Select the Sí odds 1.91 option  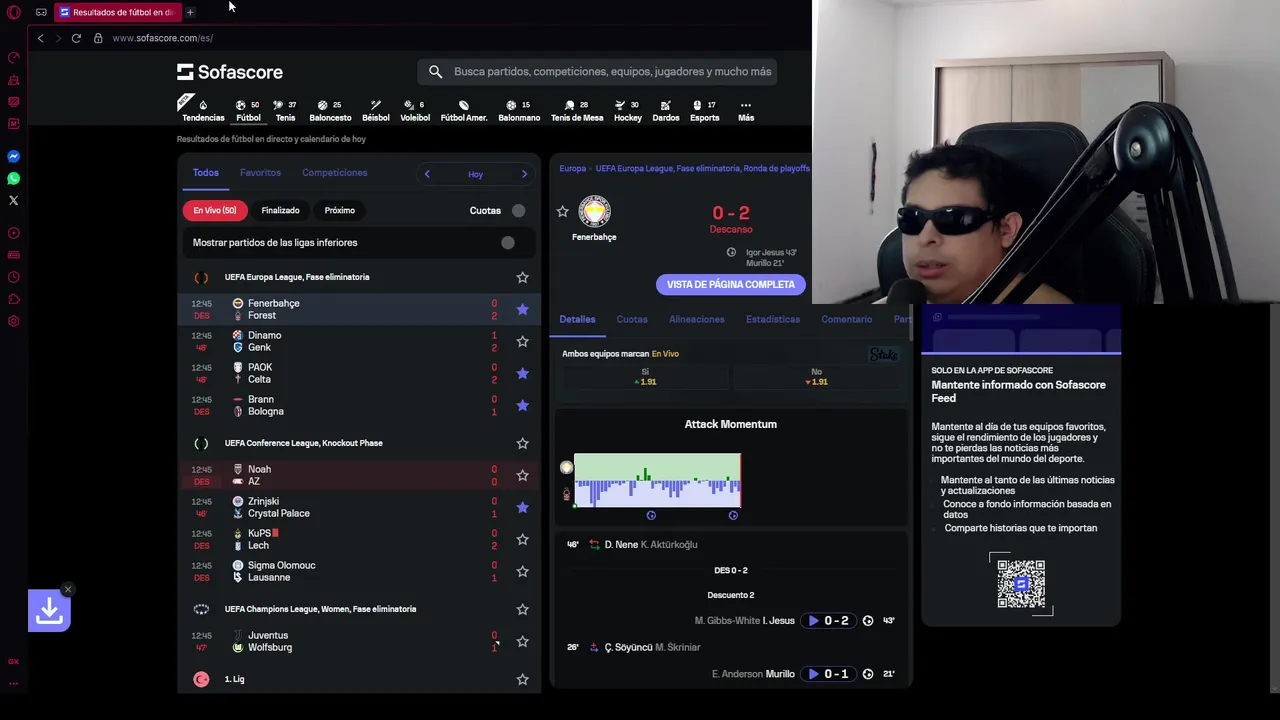click(x=645, y=377)
